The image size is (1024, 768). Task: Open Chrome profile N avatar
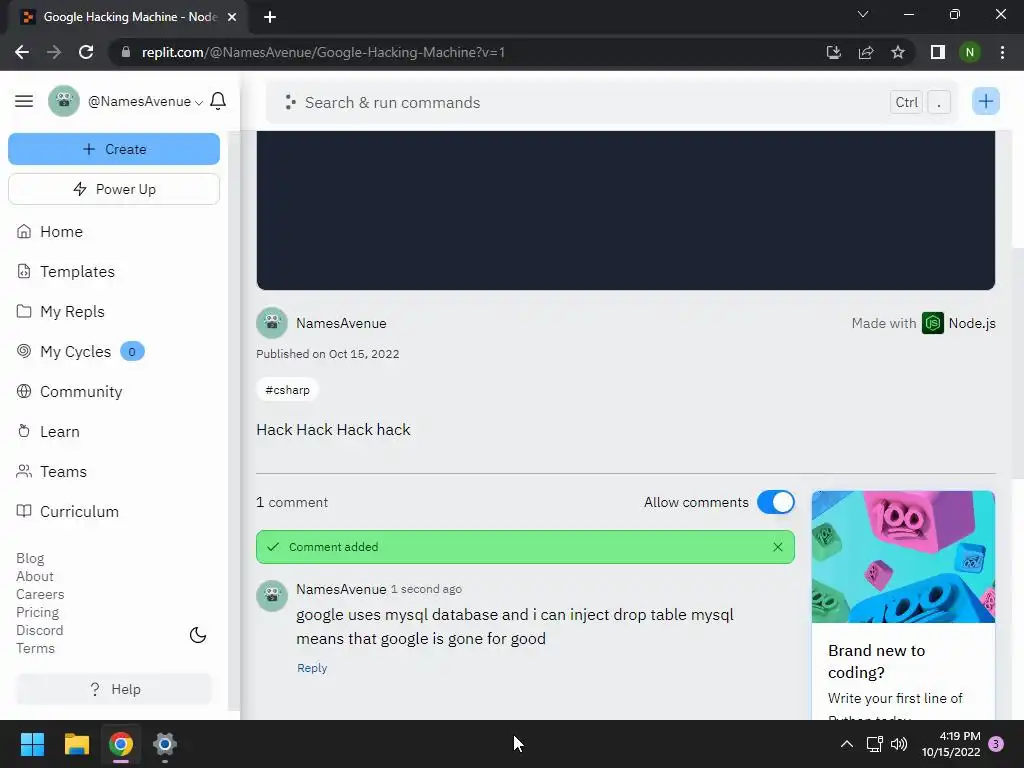(x=970, y=52)
